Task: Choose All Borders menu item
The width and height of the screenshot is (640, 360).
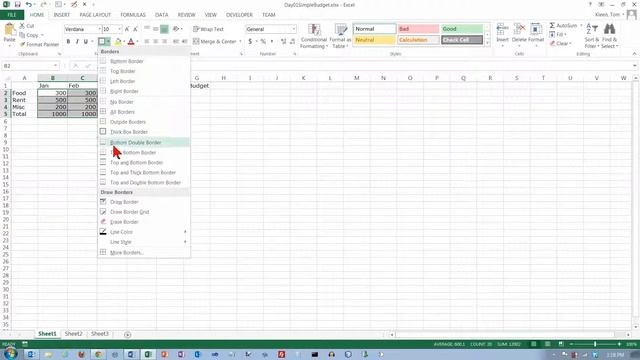Action: click(144, 112)
